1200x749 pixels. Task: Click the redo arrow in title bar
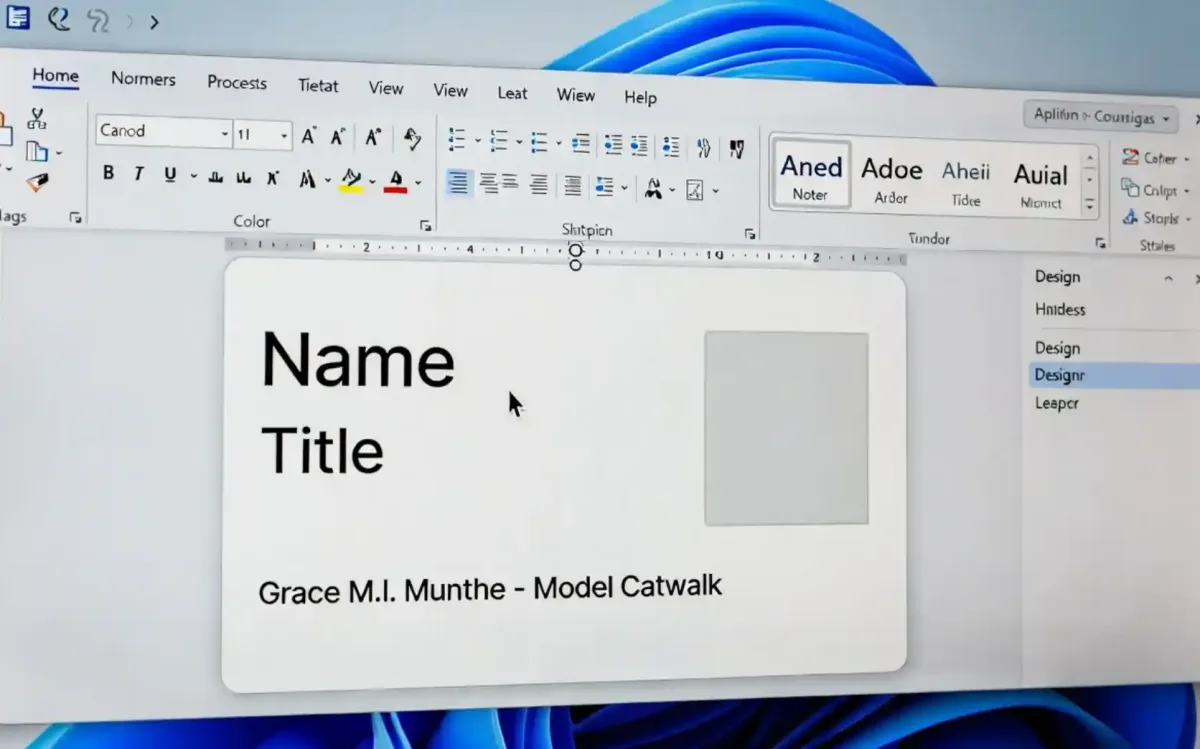99,21
